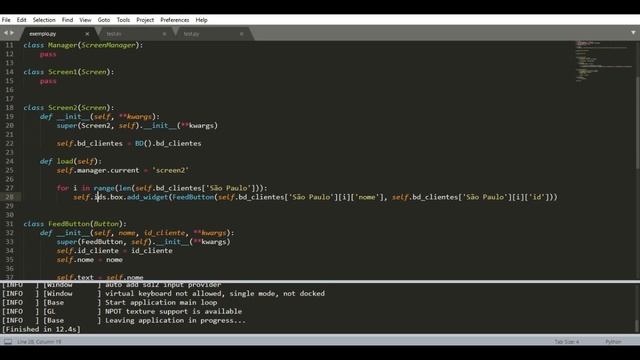Screen dimensions: 640x360
Task: Close the exemplo.py tab
Action: 87,34
